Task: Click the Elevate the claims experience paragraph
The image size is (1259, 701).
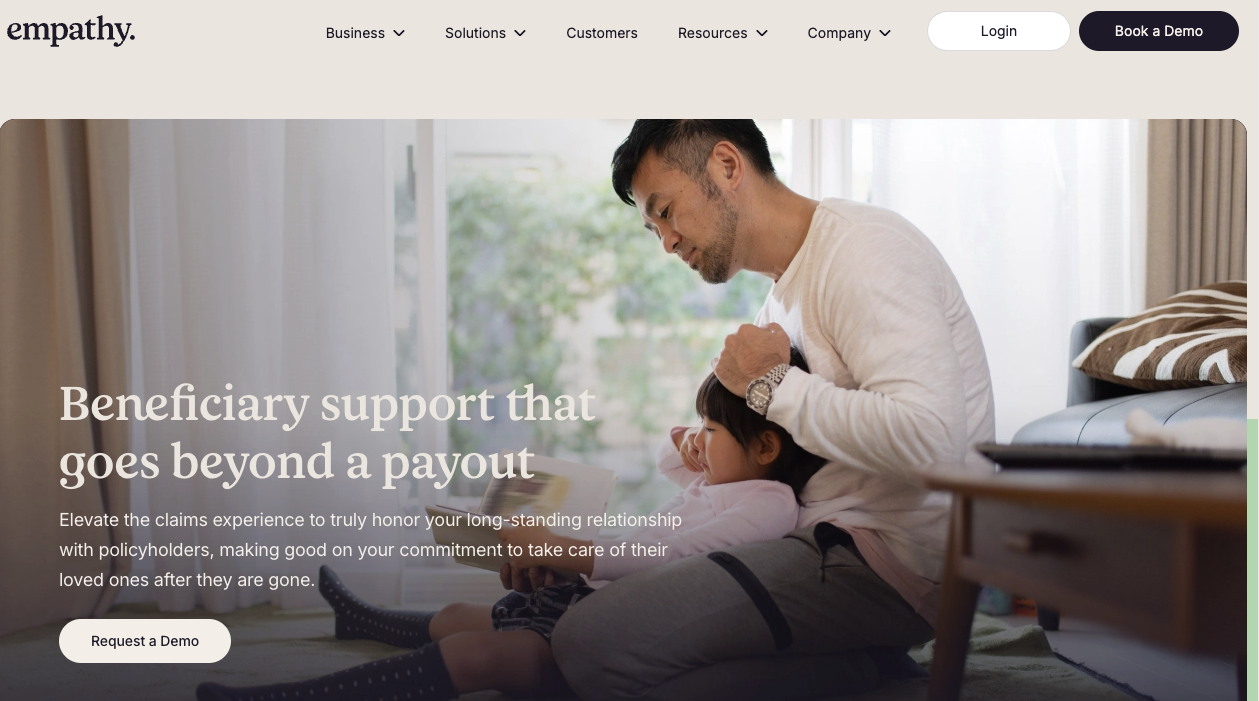Action: [x=370, y=550]
